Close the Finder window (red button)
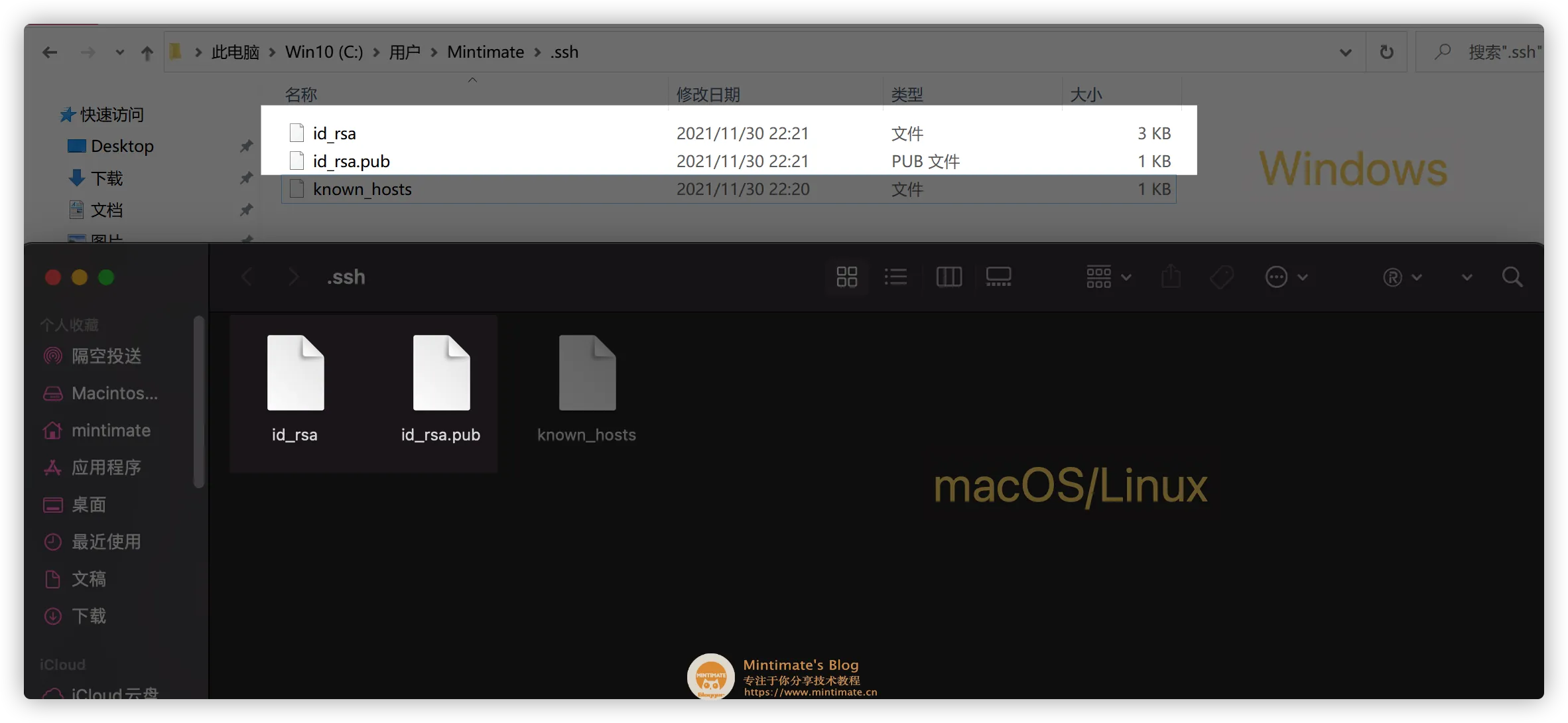Screen dimensions: 1568x723 coord(53,277)
